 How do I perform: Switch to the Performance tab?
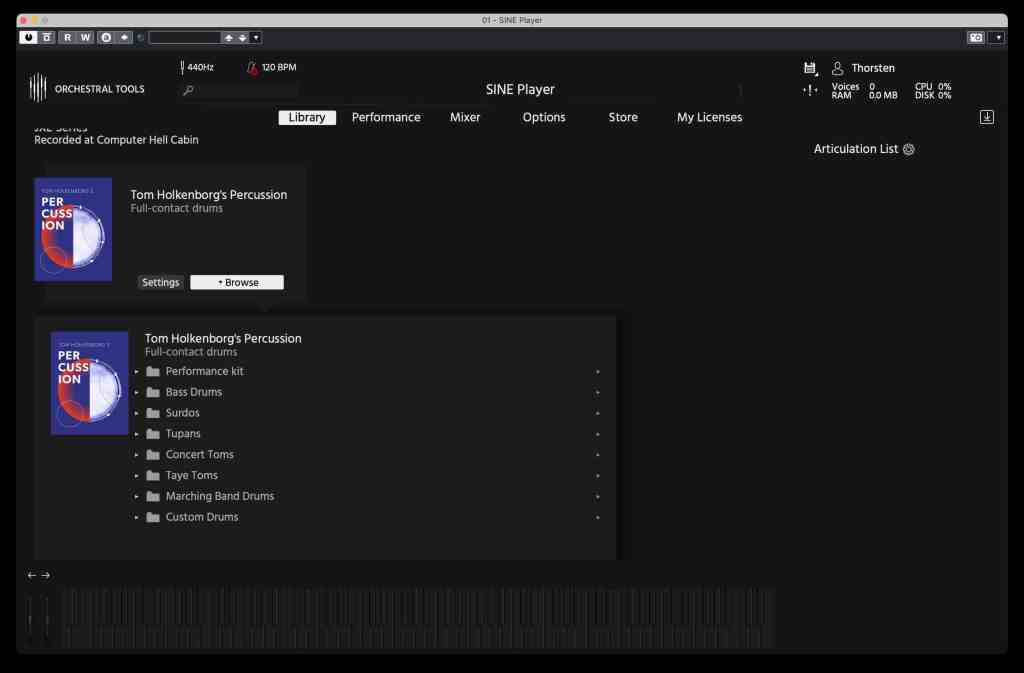[x=386, y=117]
